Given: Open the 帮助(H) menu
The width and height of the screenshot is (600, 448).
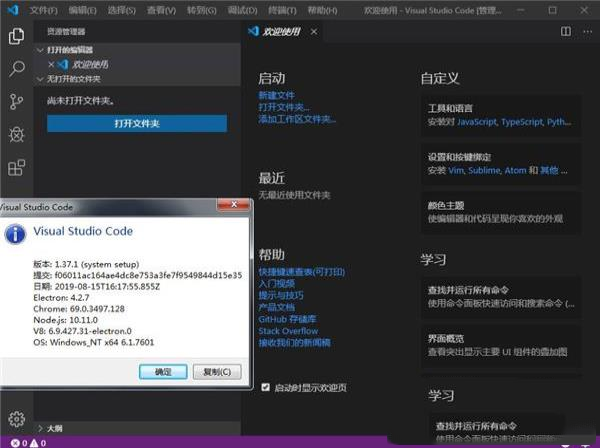Looking at the screenshot, I should click(x=323, y=10).
